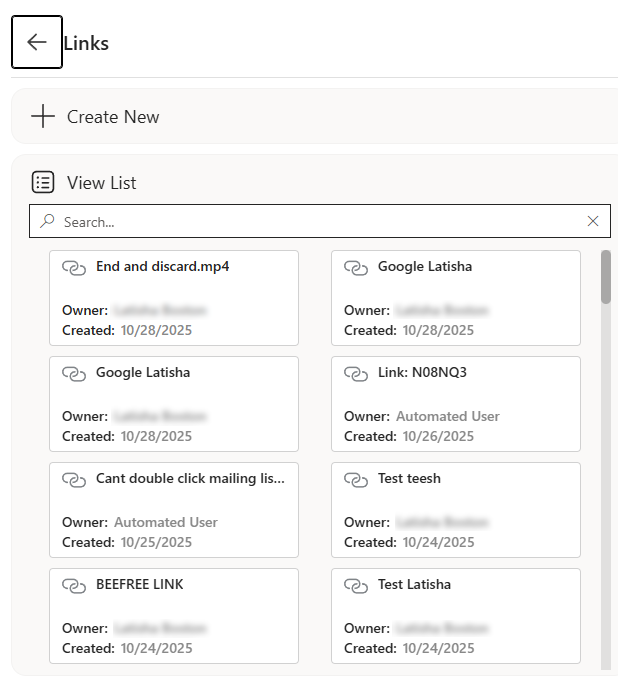Image resolution: width=618 pixels, height=686 pixels.
Task: Open the Create New section
Action: (x=113, y=117)
